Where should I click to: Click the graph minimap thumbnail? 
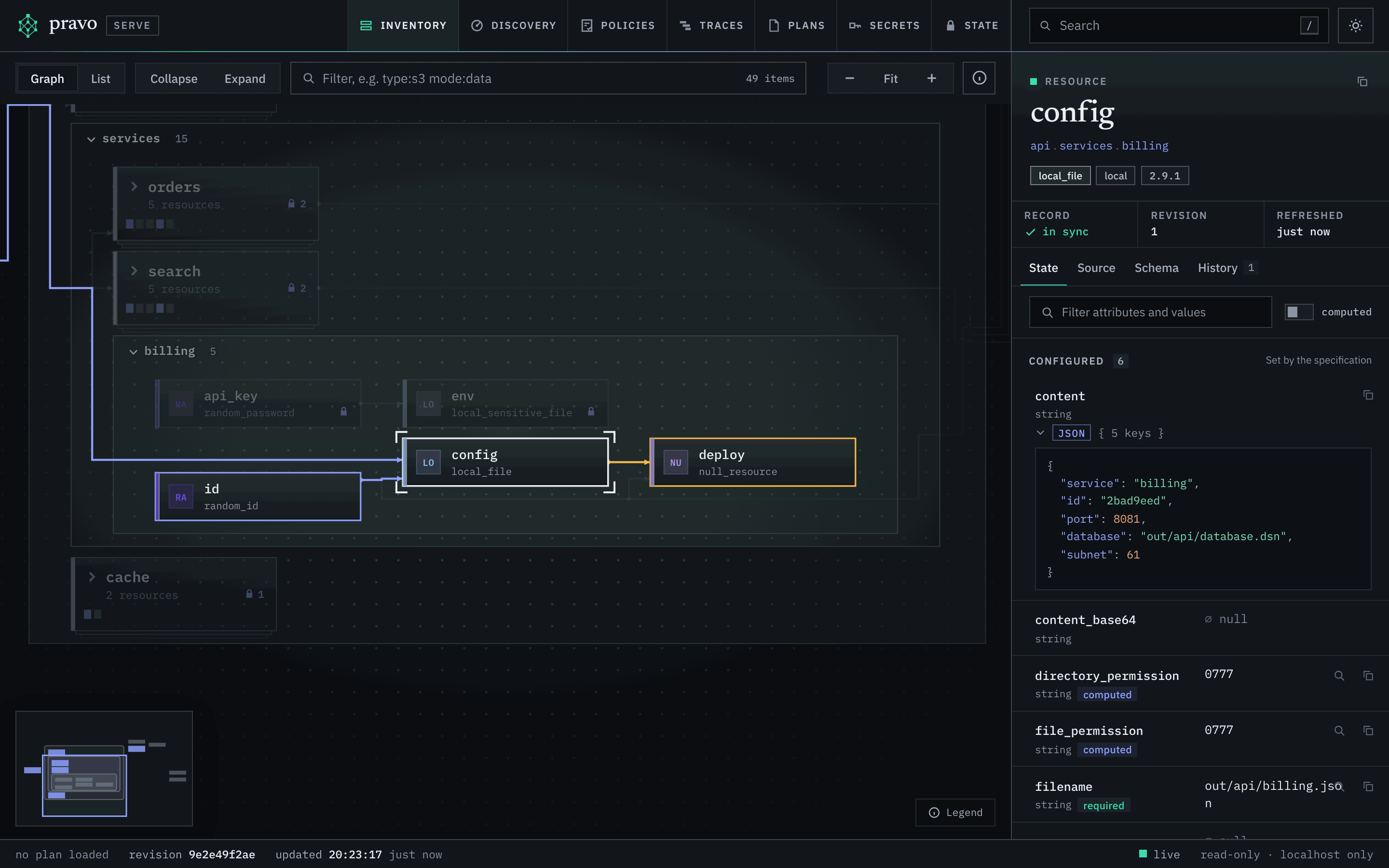(104, 768)
